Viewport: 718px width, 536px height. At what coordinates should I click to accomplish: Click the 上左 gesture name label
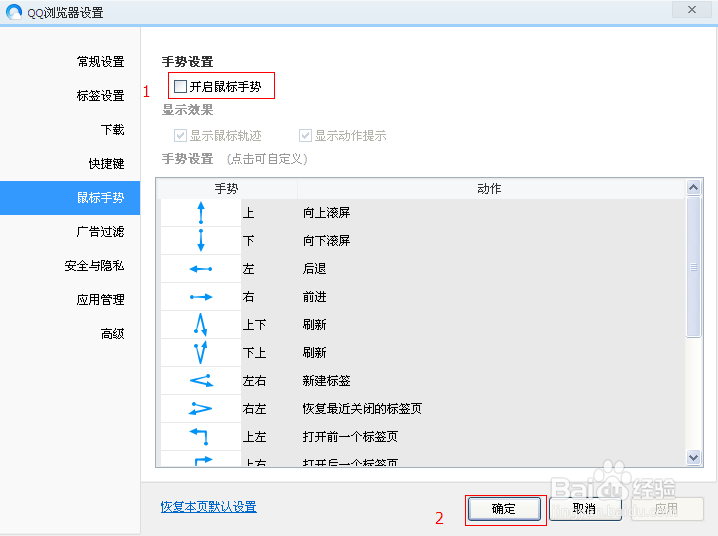(x=254, y=437)
